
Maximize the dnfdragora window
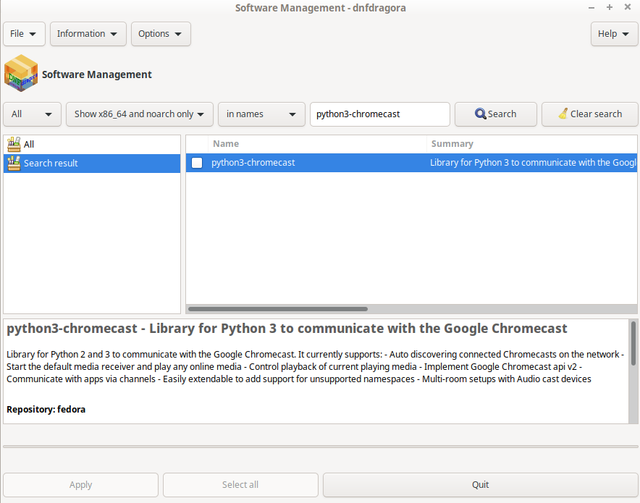click(x=609, y=7)
